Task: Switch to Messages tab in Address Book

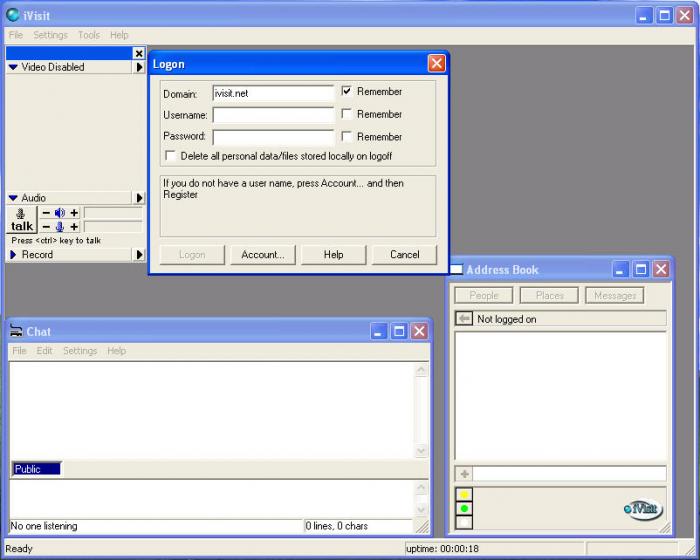Action: coord(614,295)
